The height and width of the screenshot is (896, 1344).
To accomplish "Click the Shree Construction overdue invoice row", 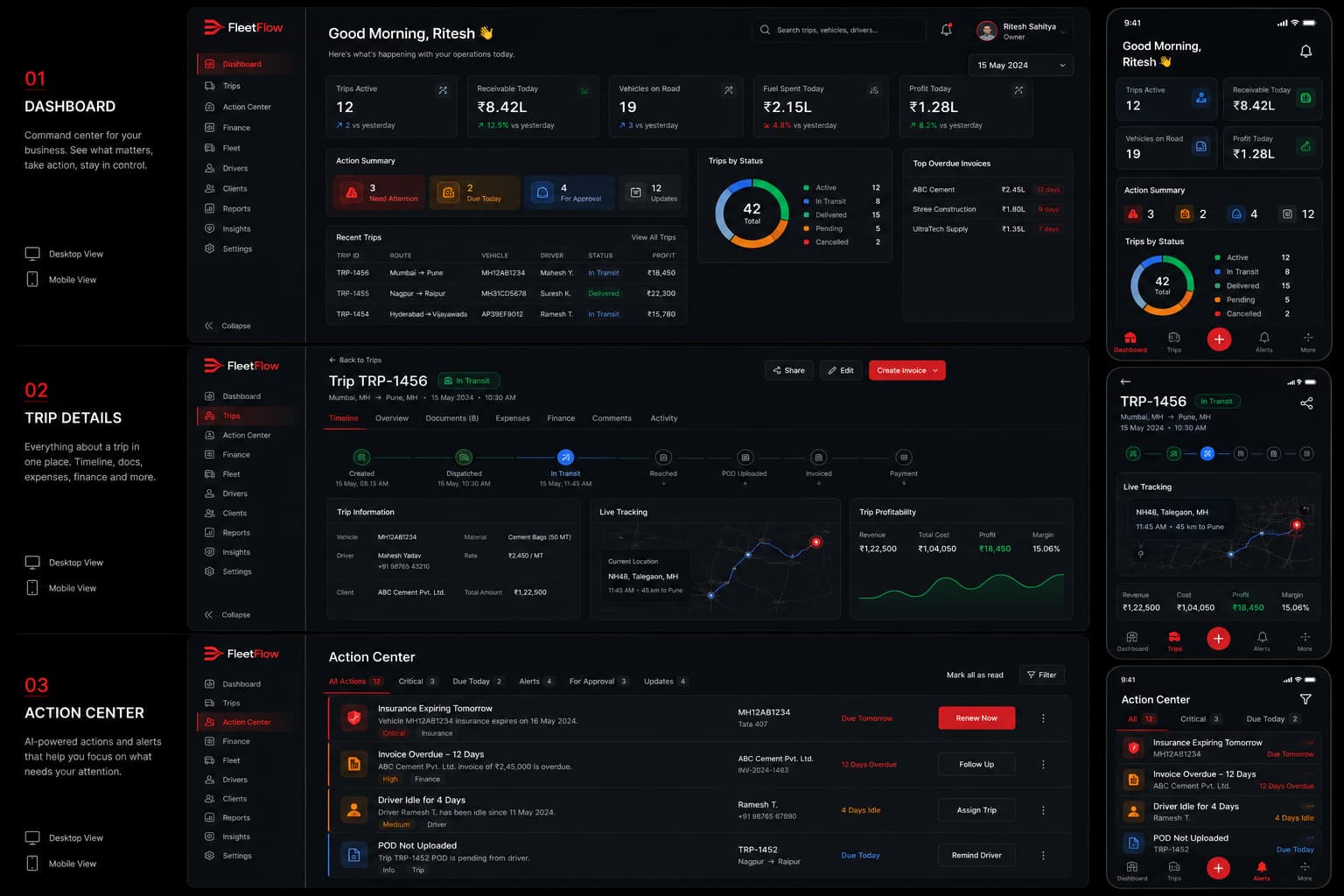I will 987,210.
